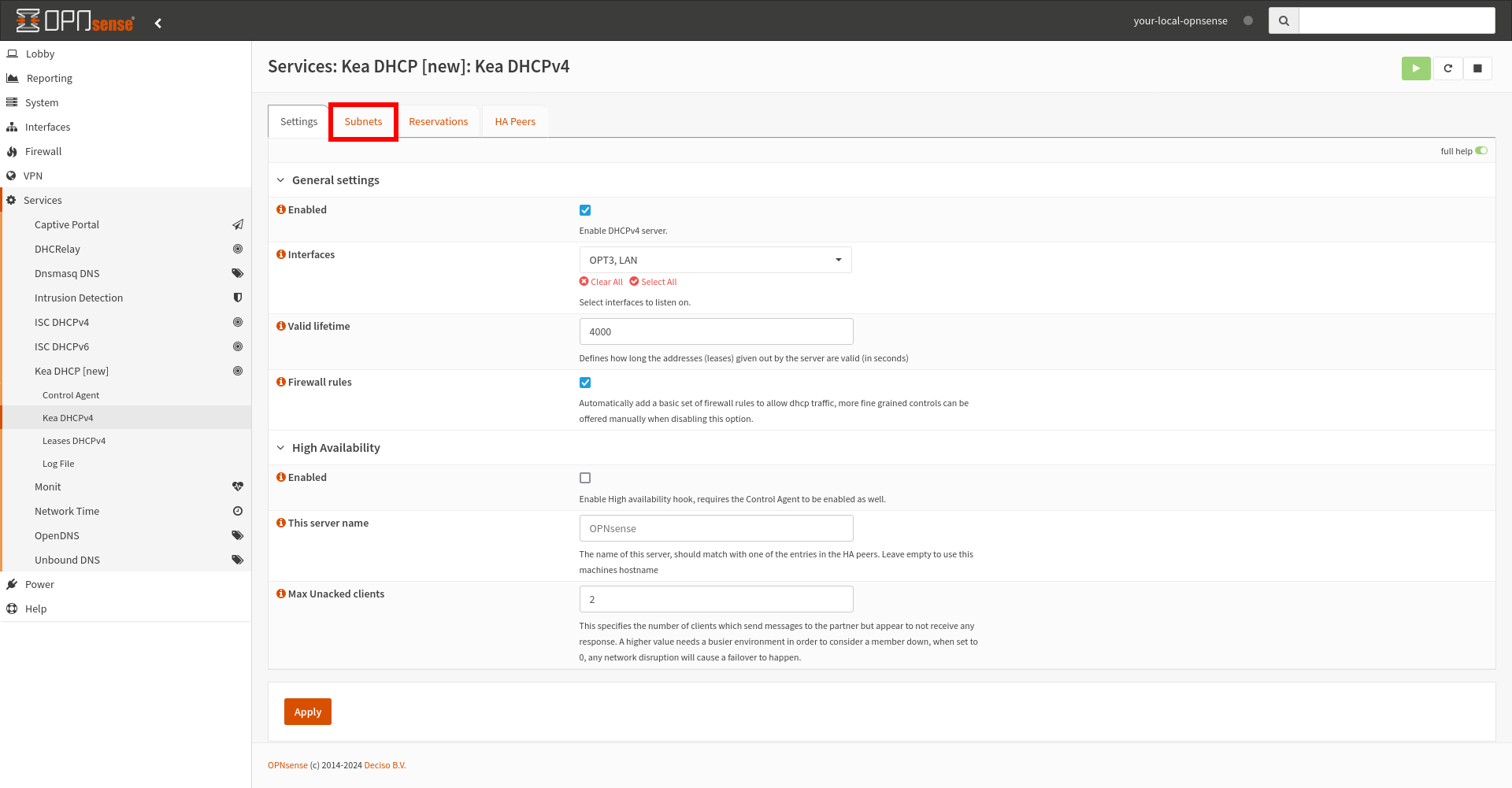Screen dimensions: 1512x788
Task: Click the status indicator dot in header
Action: [1248, 20]
